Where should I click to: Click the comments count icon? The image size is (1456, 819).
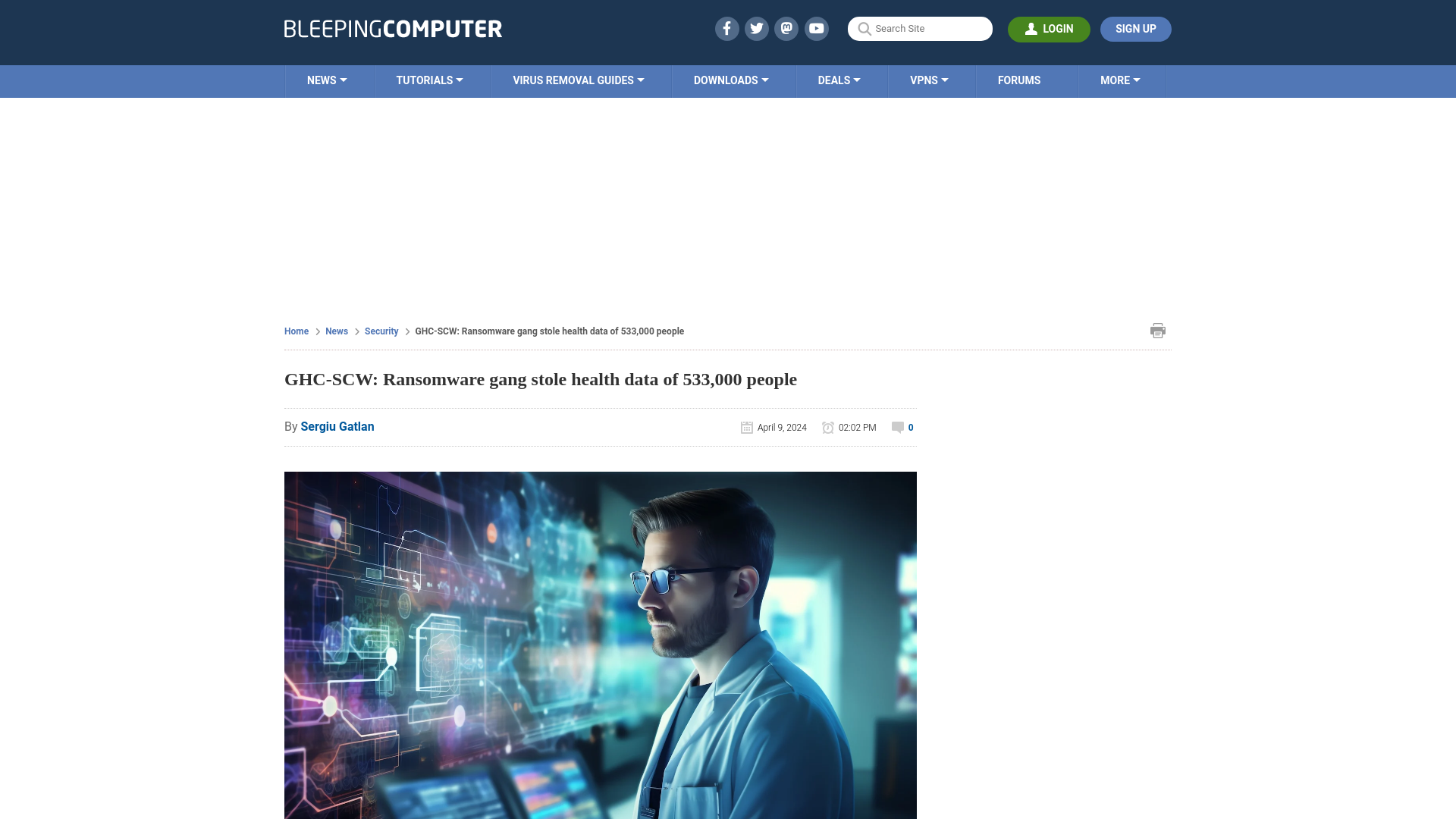[897, 427]
